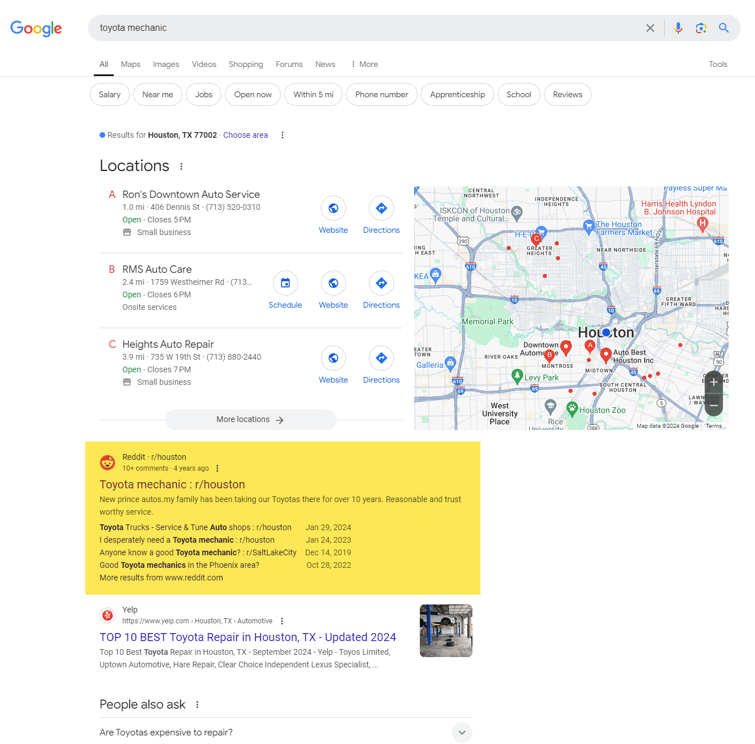
Task: Open 'Toyota Trucks - Service & Tune Auto shops' sublink
Action: [x=195, y=527]
